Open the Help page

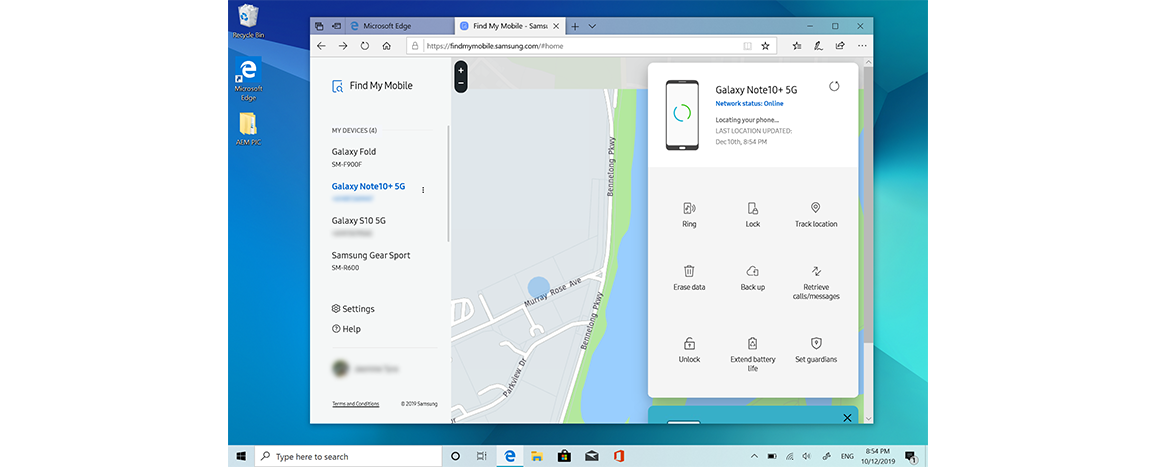347,329
